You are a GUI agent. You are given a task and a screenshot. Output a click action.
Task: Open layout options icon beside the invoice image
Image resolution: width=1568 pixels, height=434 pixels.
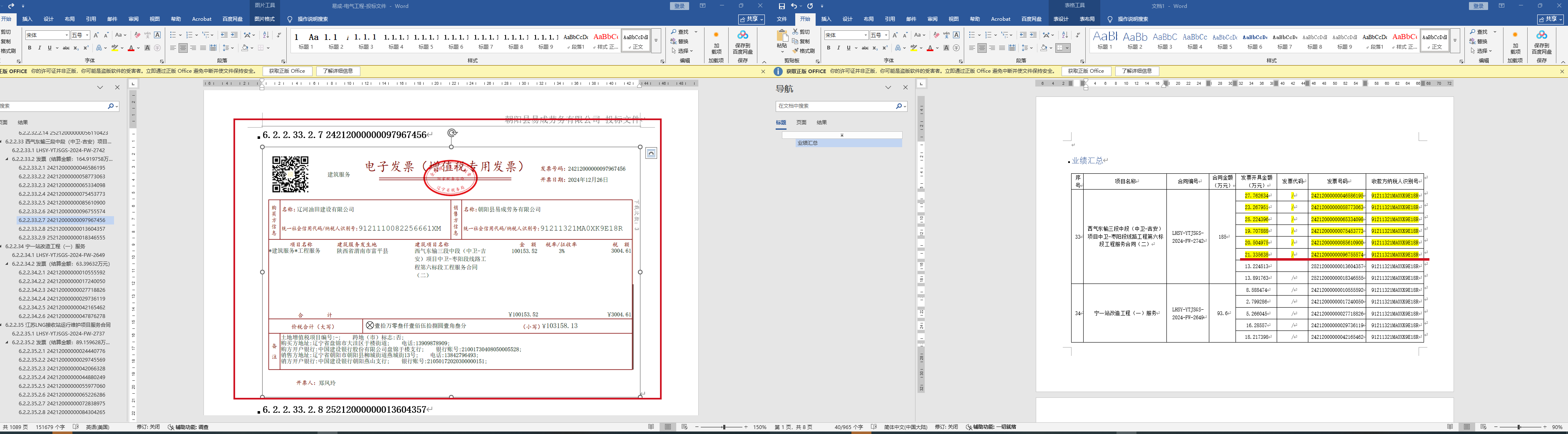[651, 153]
